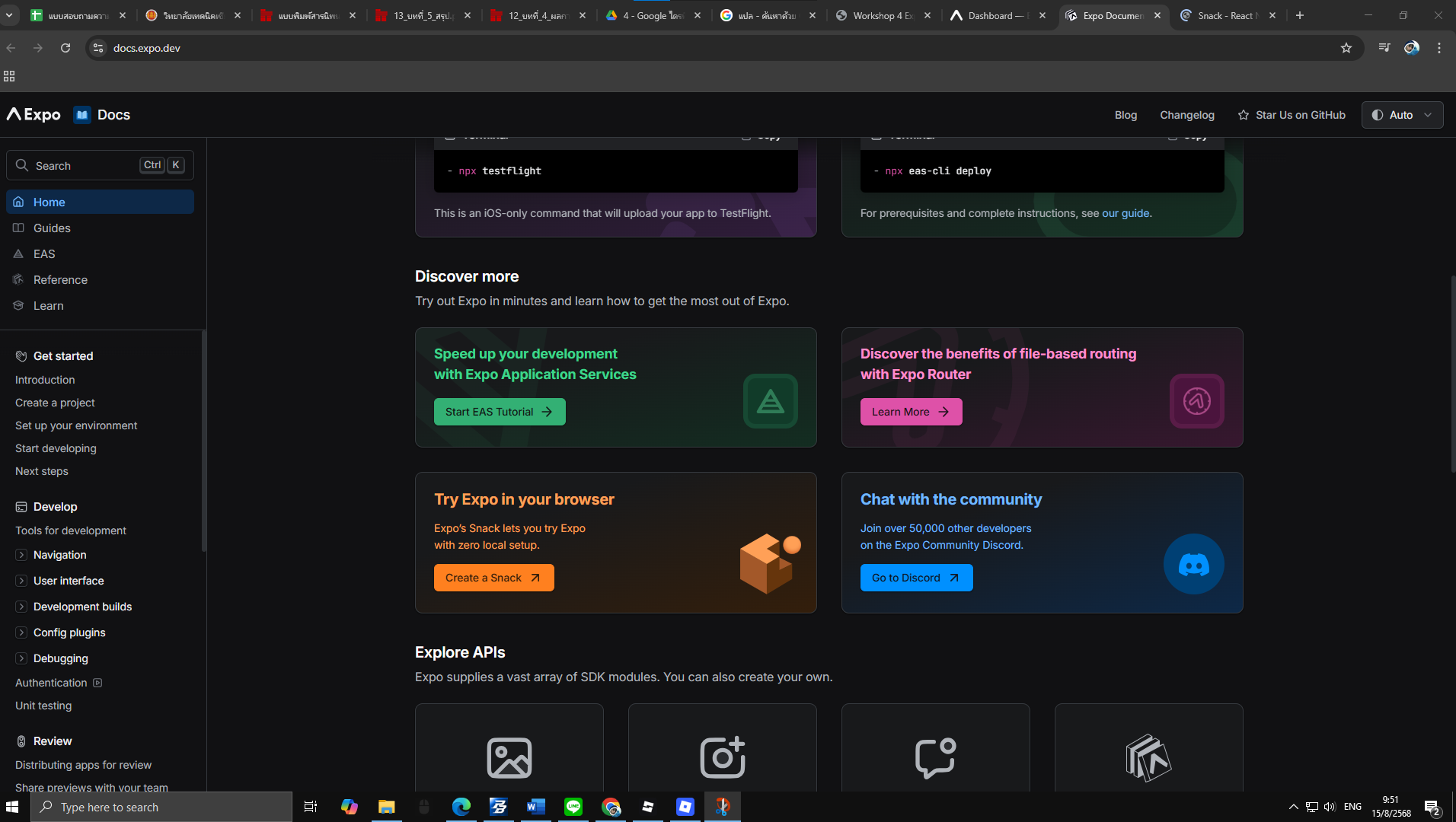Open the image picker API card
Viewport: 1456px width, 822px height.
tap(509, 757)
